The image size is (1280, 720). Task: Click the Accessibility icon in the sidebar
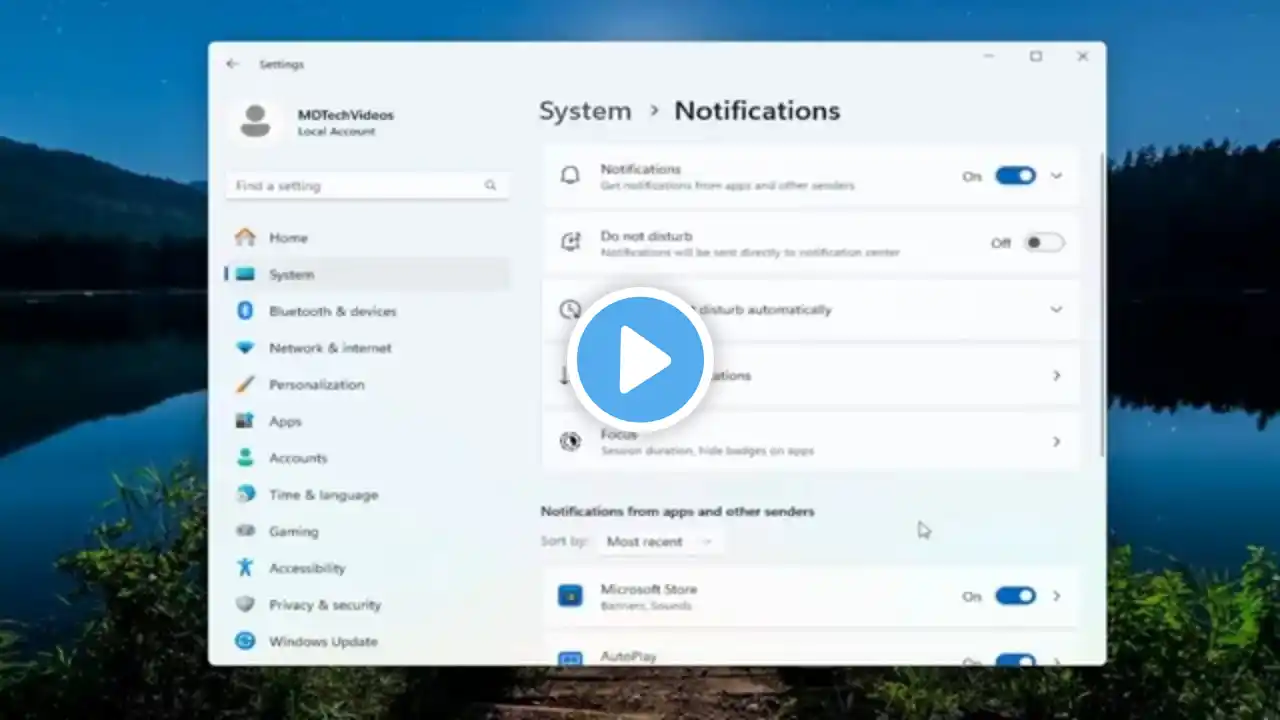tap(245, 567)
